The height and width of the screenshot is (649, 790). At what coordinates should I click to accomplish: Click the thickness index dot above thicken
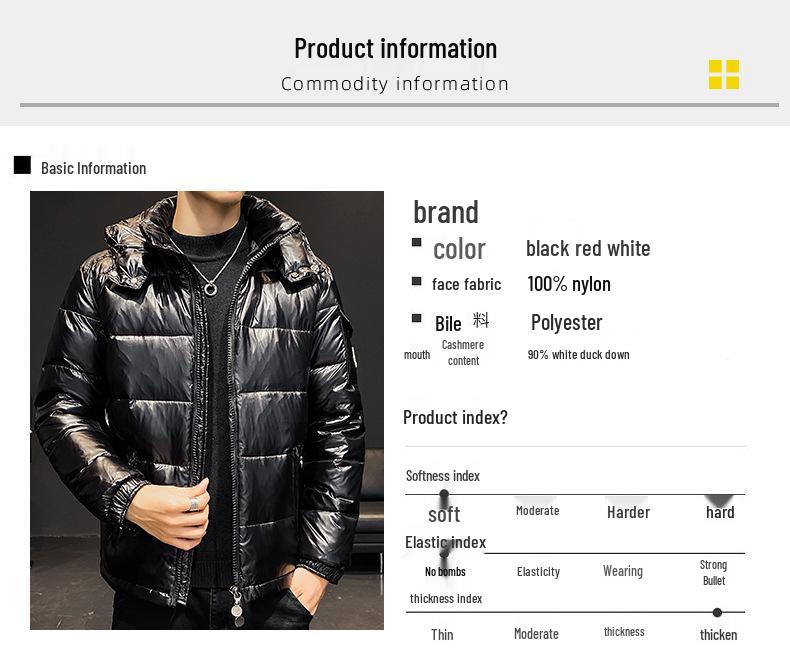click(717, 612)
